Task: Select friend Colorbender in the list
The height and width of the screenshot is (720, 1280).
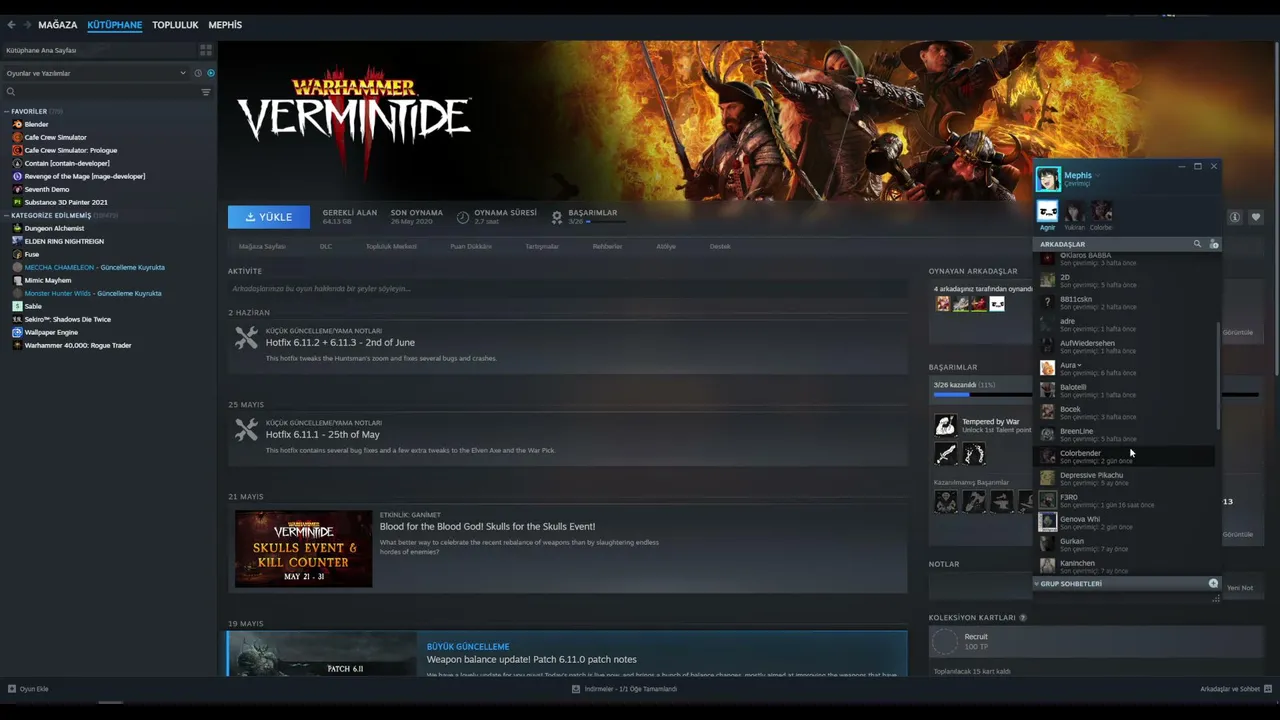Action: tap(1124, 457)
